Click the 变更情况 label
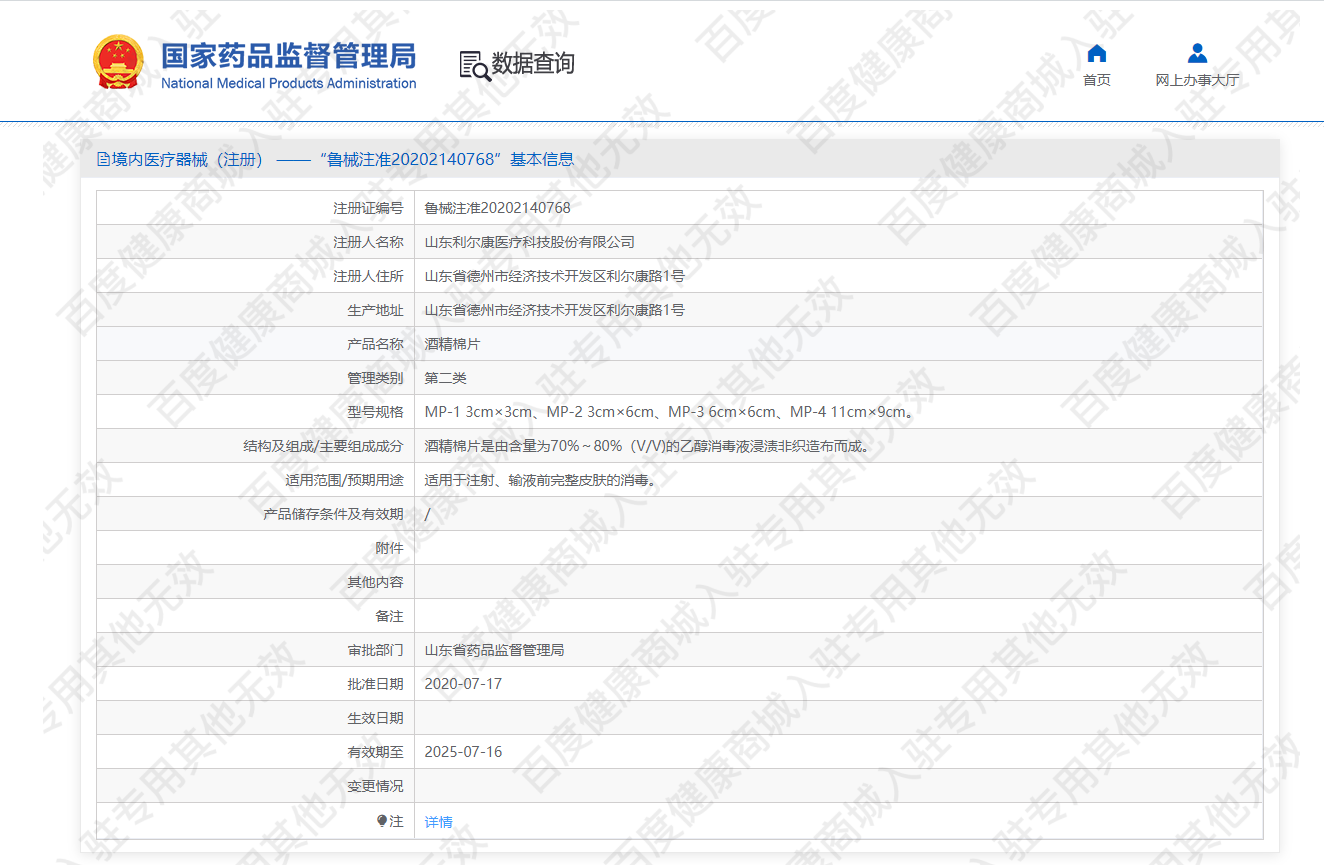Screen dimensions: 1324x865 pyautogui.click(x=375, y=786)
